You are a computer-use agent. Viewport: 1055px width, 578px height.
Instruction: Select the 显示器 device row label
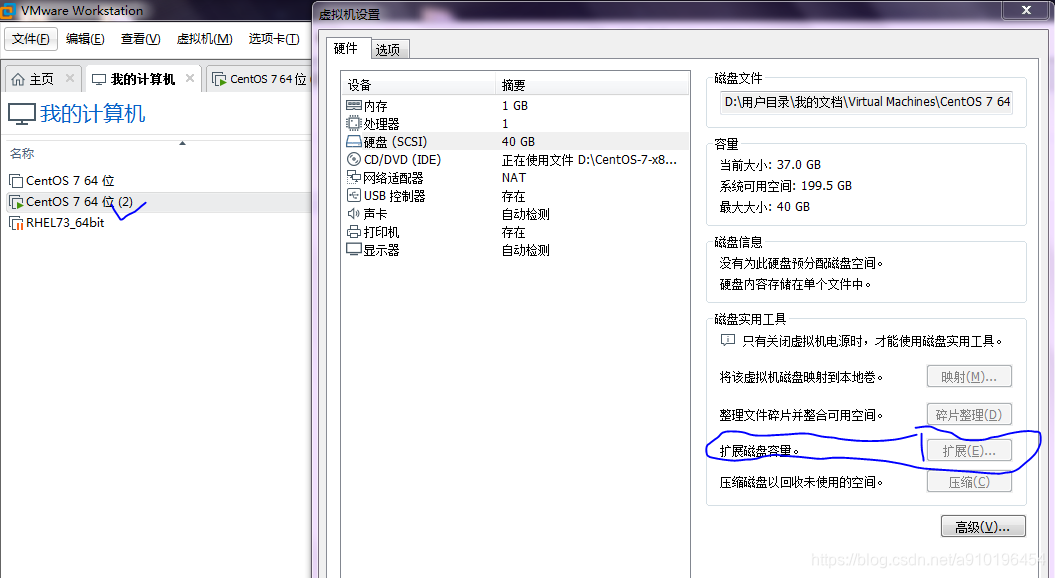(x=381, y=250)
